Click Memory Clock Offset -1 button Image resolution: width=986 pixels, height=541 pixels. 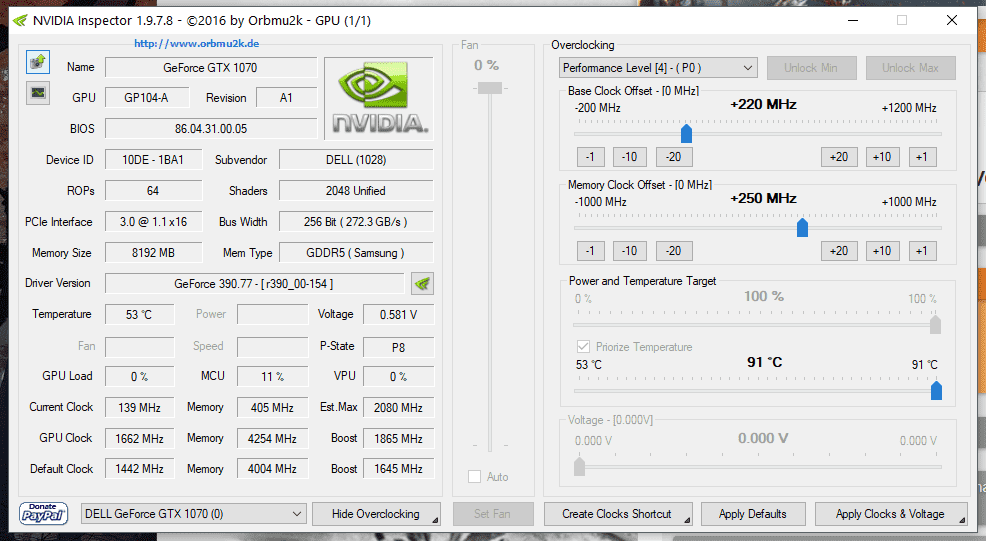(x=590, y=251)
